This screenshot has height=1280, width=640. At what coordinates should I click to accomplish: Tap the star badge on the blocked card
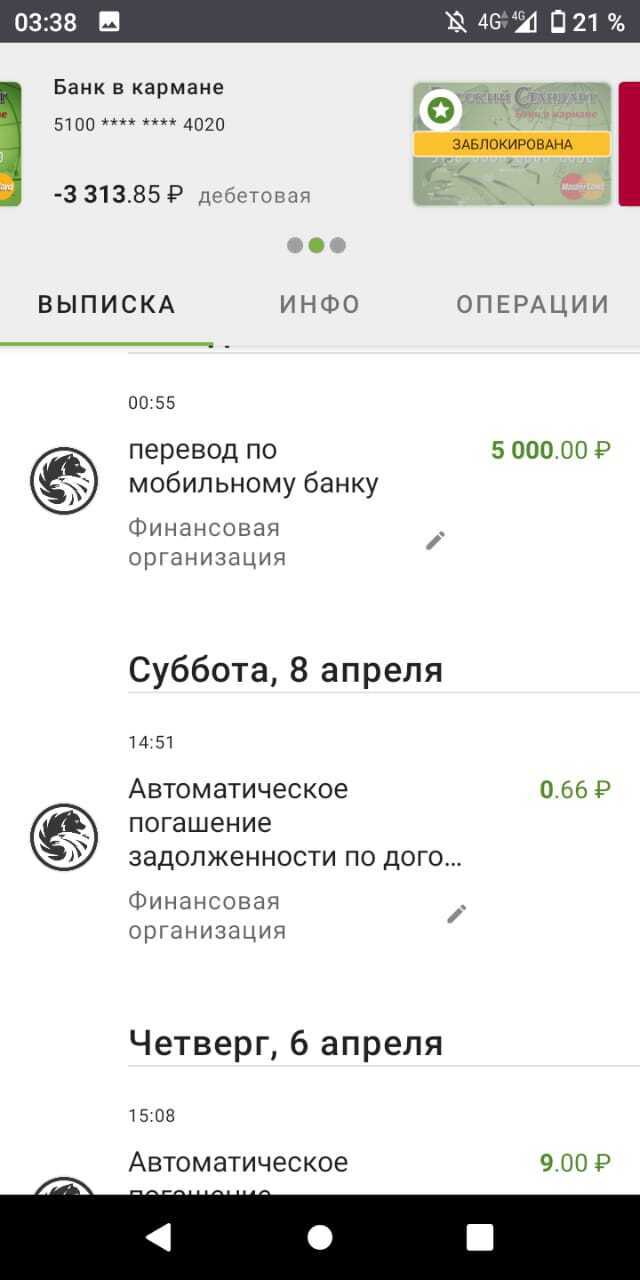coord(439,110)
